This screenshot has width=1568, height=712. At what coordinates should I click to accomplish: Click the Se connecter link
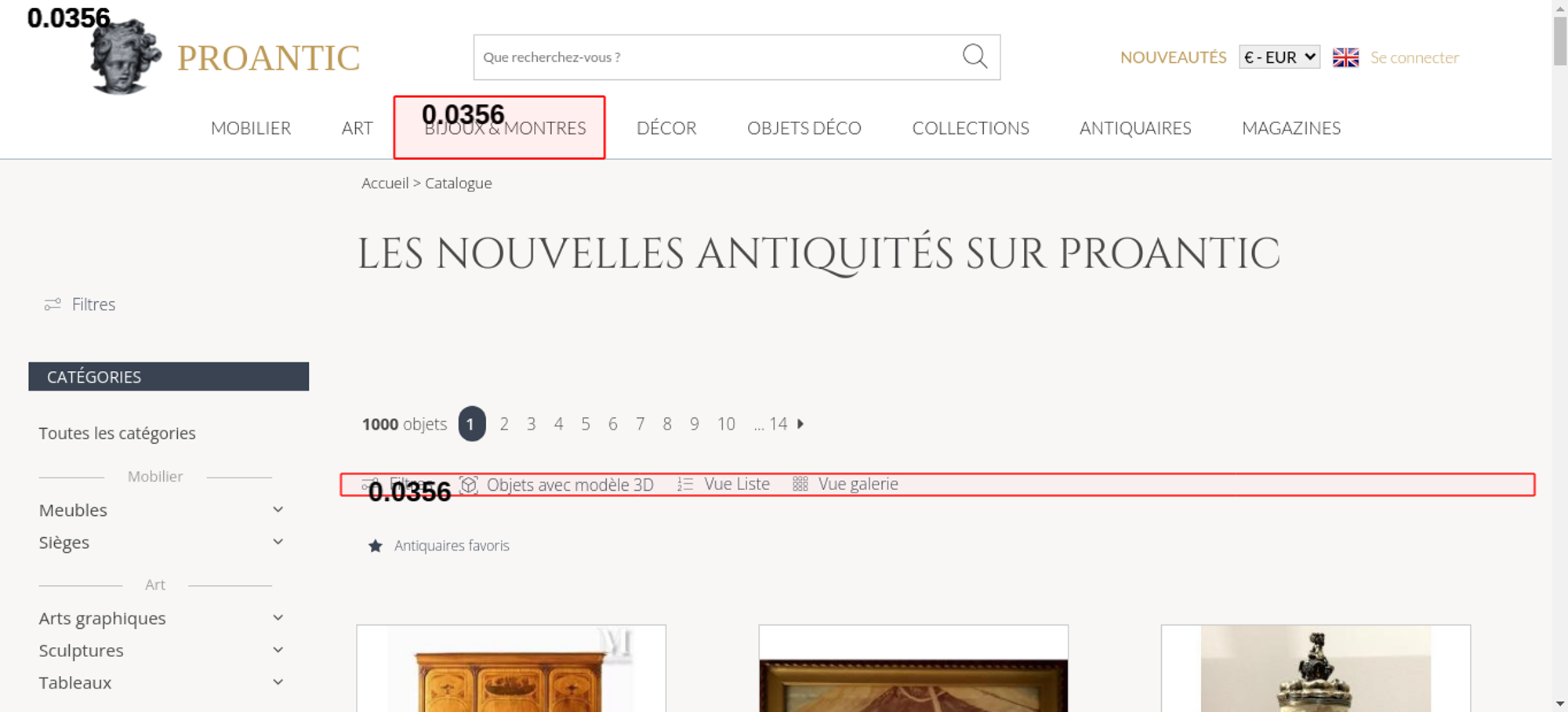(1414, 57)
